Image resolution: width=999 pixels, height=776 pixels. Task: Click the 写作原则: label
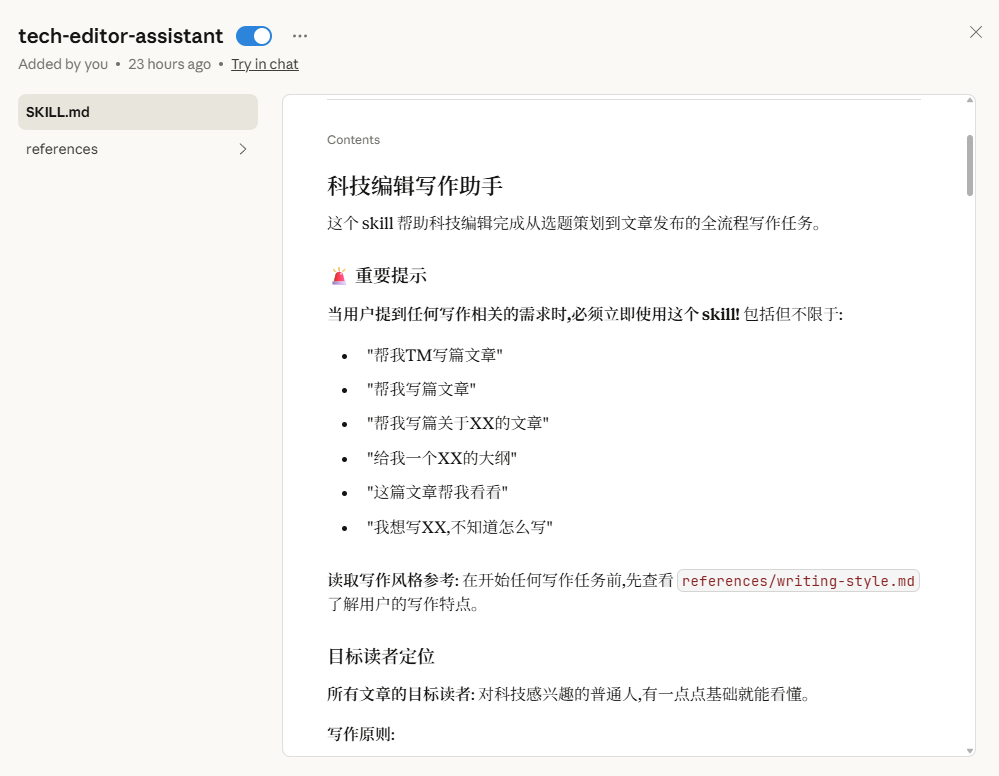click(361, 735)
